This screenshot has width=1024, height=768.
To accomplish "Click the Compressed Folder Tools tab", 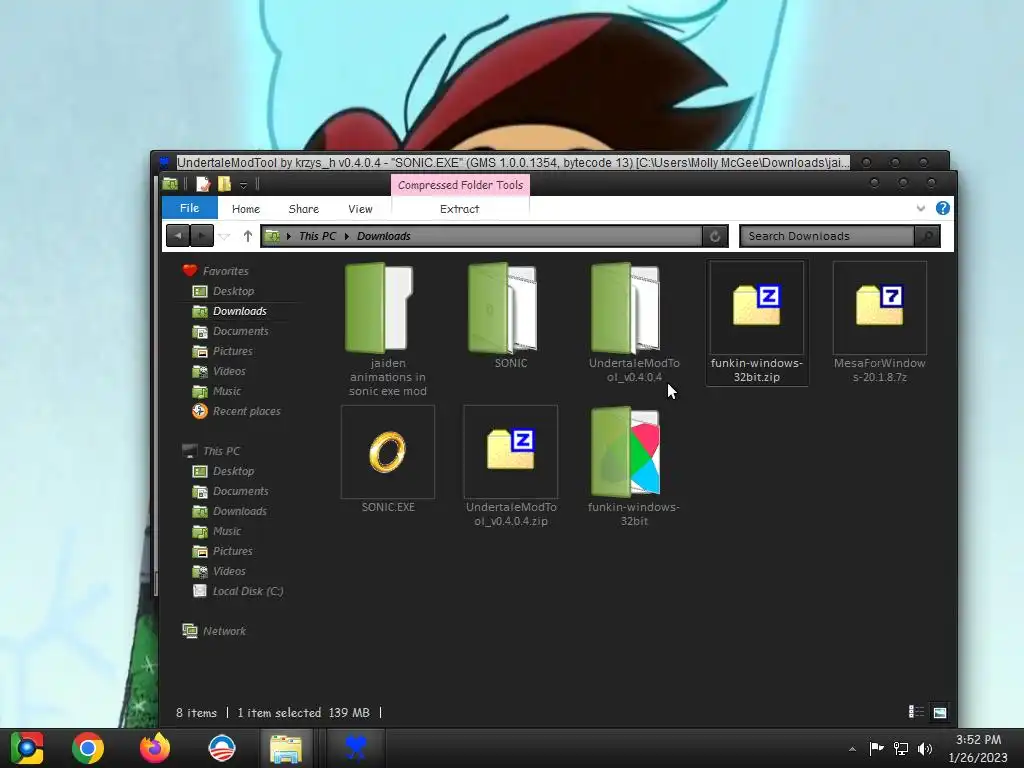I will point(460,185).
